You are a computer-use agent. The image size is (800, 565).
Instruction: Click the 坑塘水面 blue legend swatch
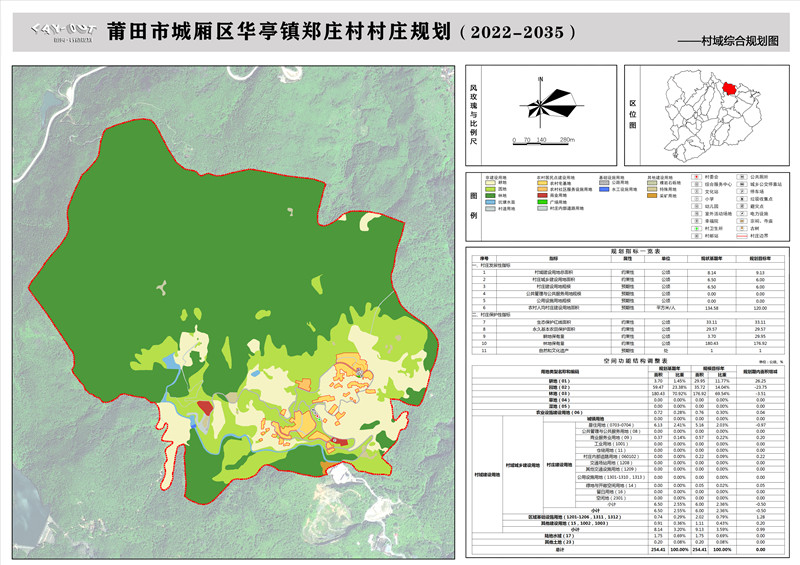[x=490, y=202]
